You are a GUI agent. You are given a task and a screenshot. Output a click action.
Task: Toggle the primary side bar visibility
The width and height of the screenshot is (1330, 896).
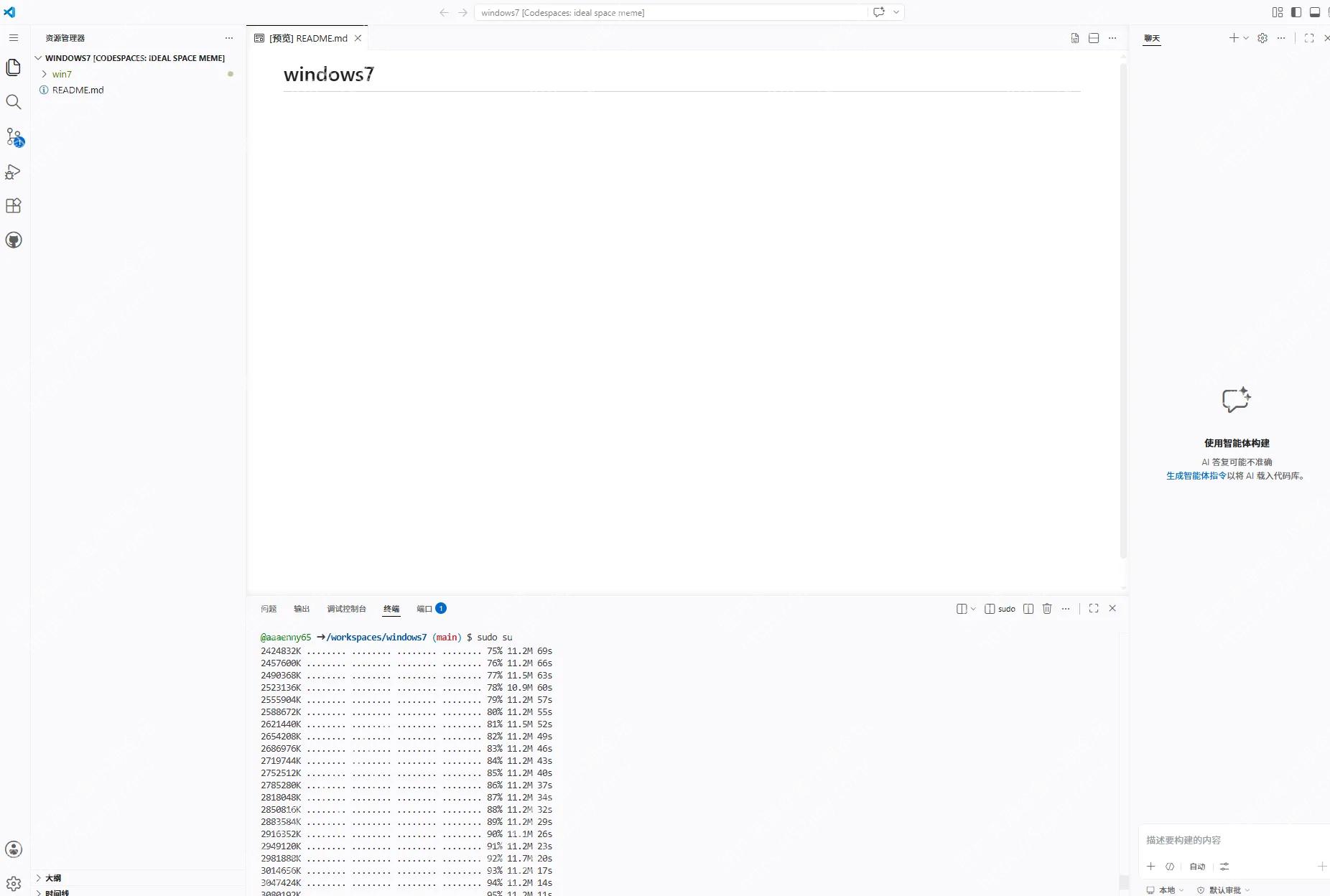point(1296,12)
